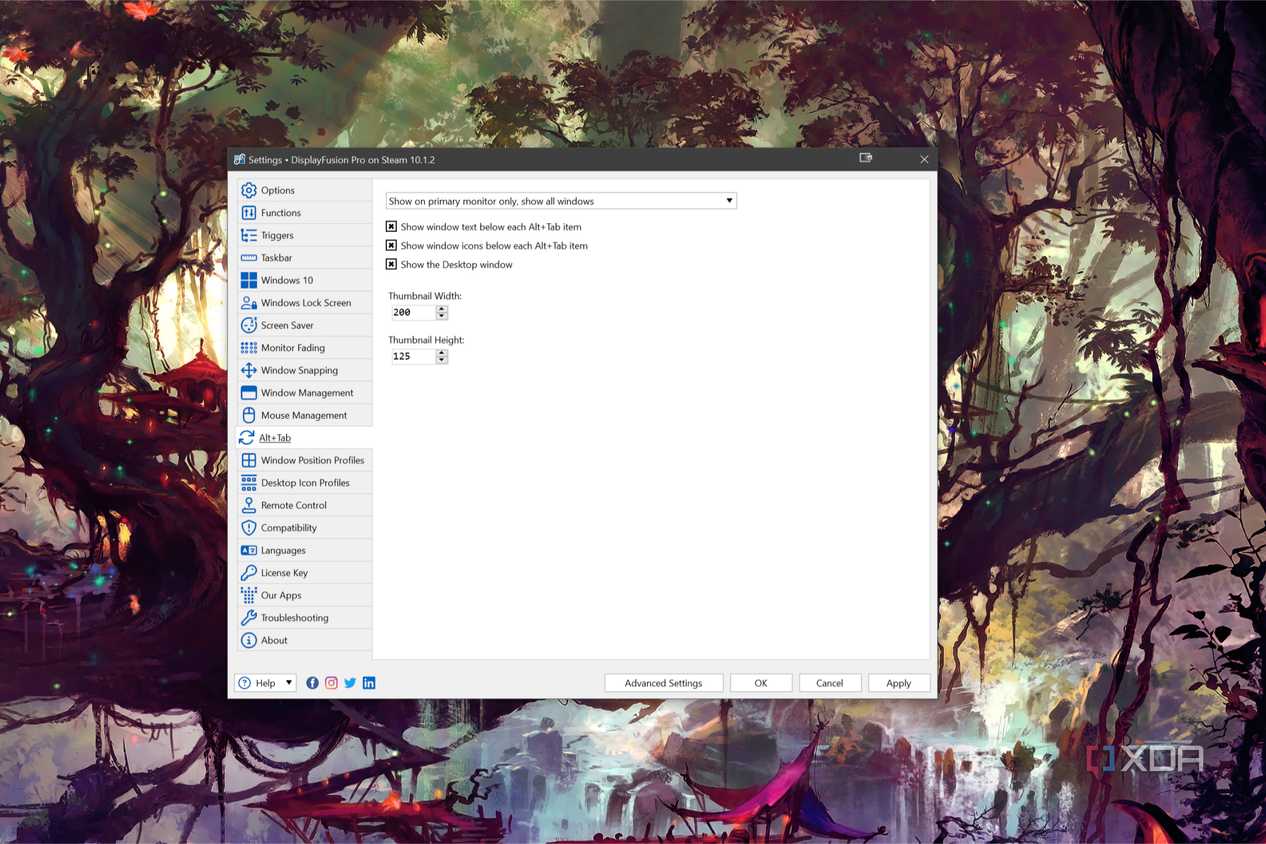Open DisplayFusion LinkedIn page icon
This screenshot has width=1266, height=844.
click(369, 683)
